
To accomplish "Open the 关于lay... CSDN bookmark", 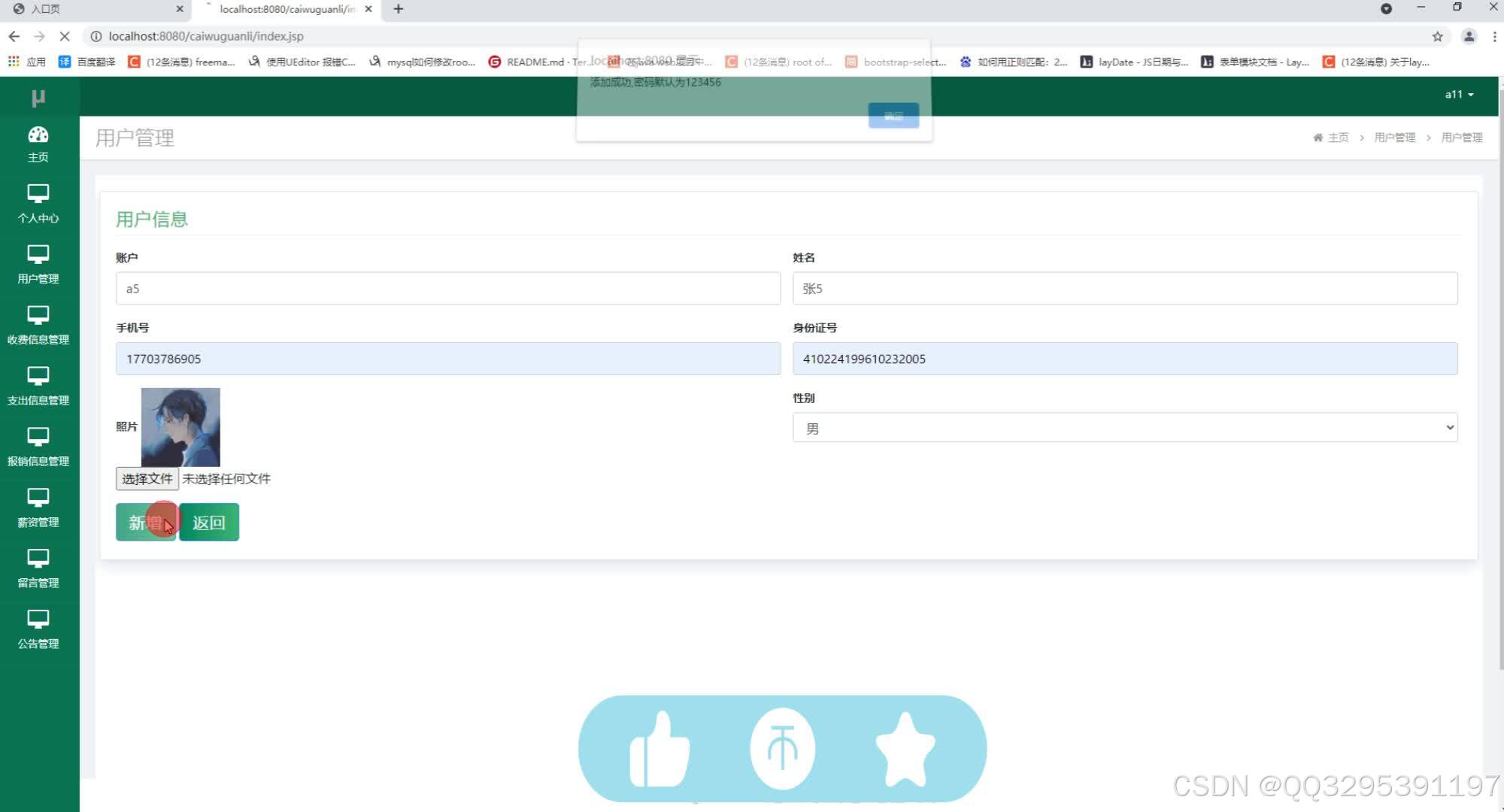I will 1376,62.
